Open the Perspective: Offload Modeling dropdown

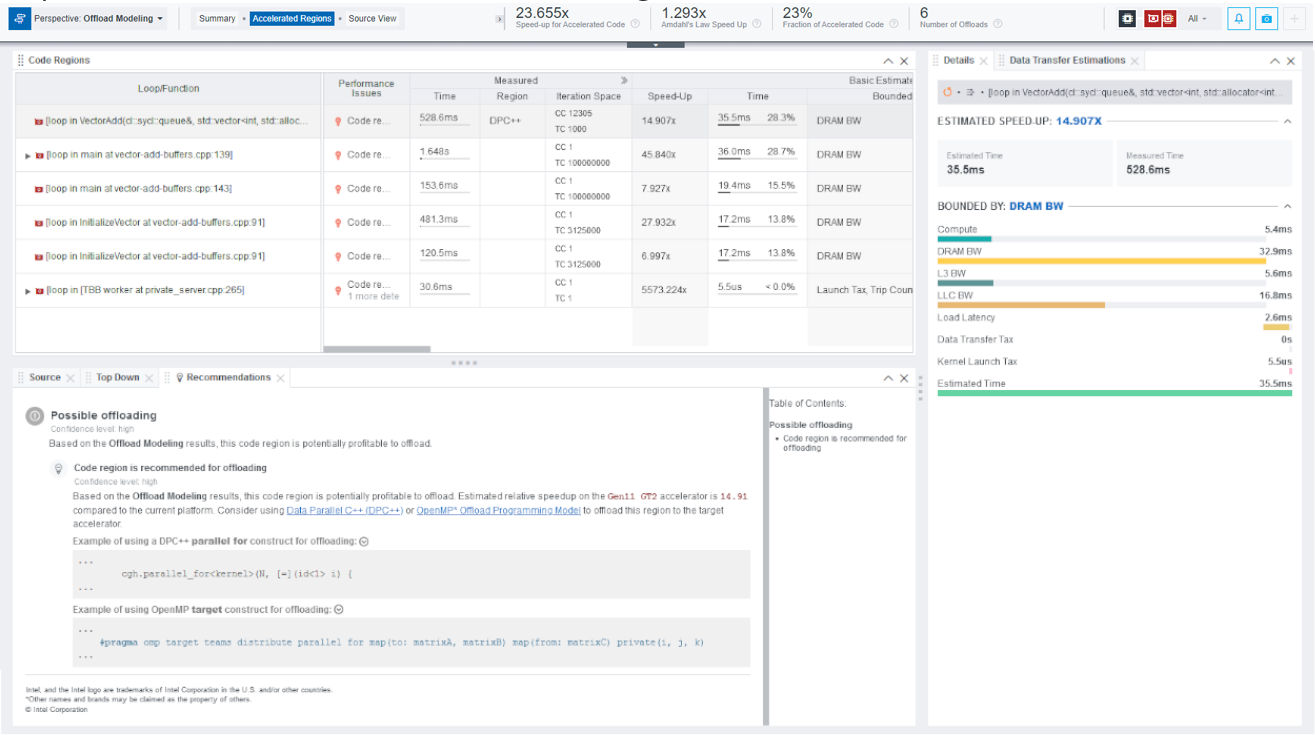99,18
